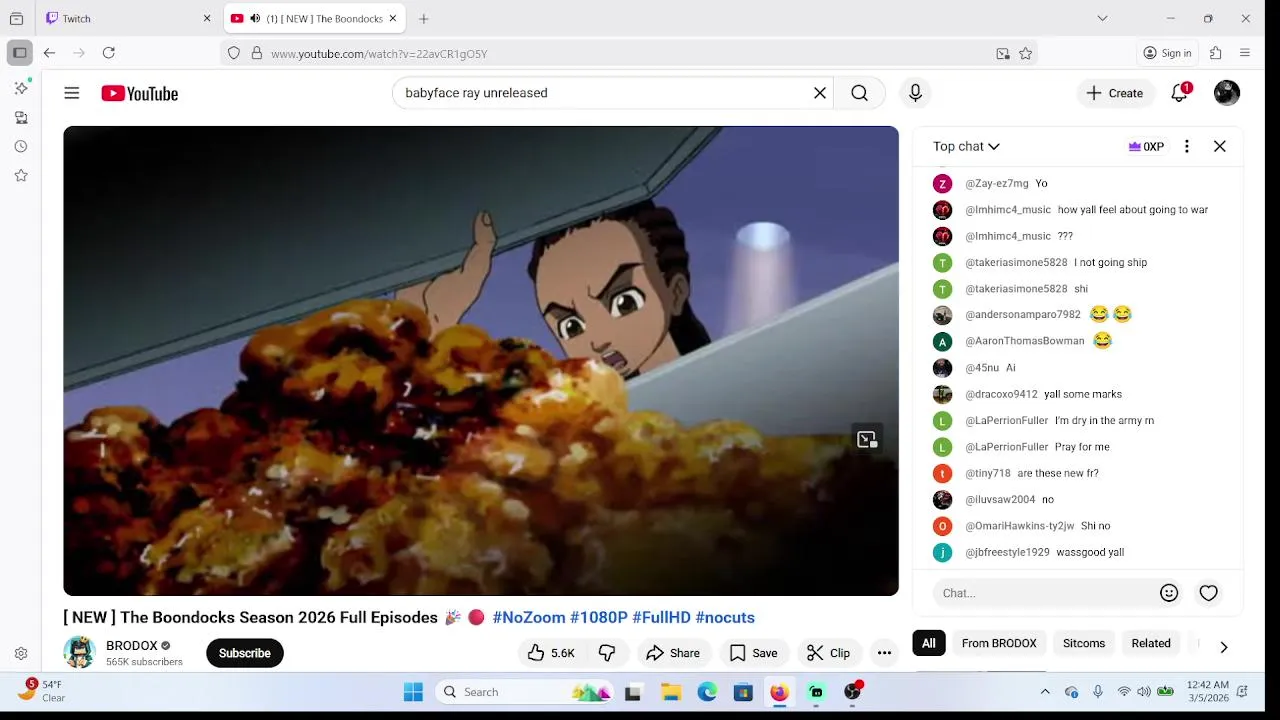The image size is (1280, 720).
Task: Open the #1080P hashtag link
Action: 599,617
